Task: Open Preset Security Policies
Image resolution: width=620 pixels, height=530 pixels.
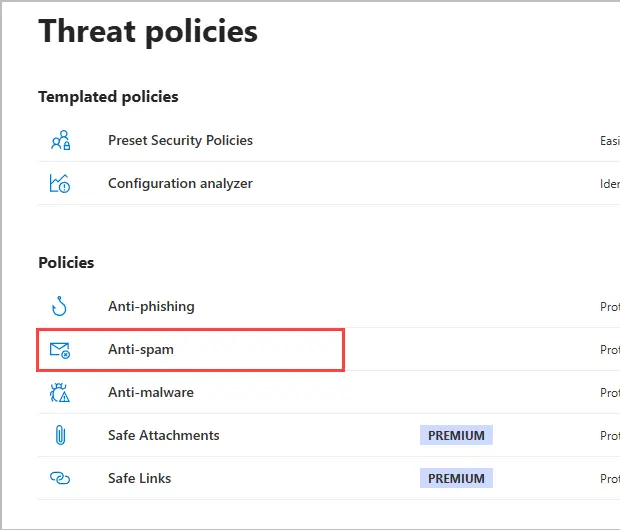Action: (180, 141)
